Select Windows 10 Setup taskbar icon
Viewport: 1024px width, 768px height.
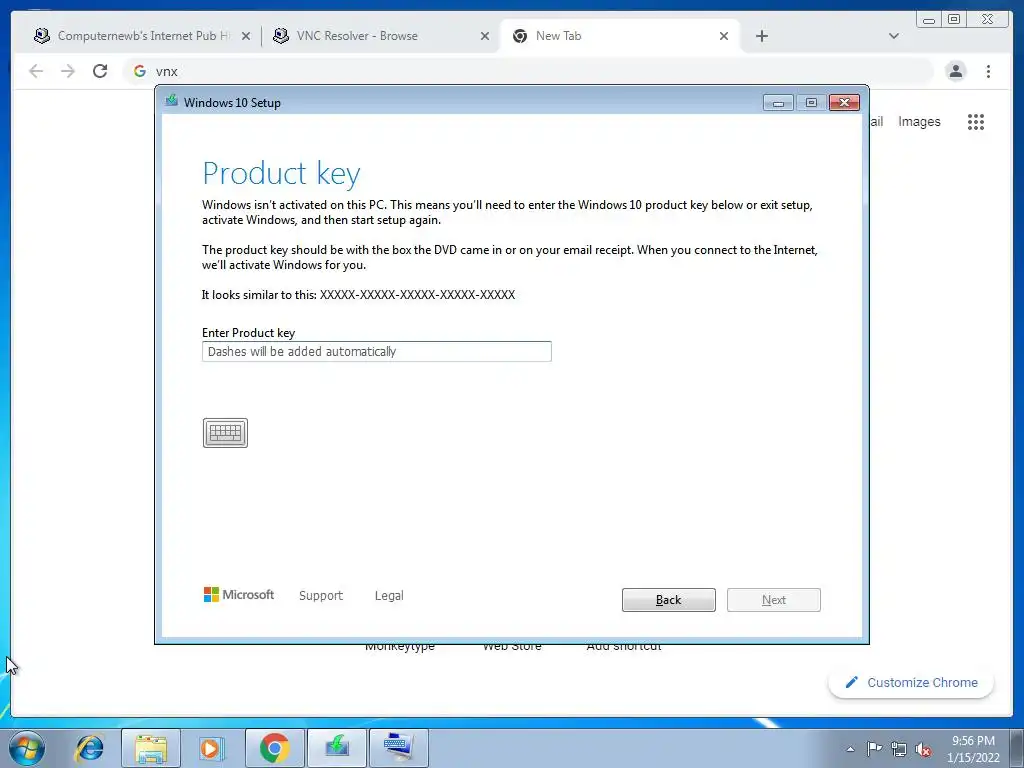point(336,748)
